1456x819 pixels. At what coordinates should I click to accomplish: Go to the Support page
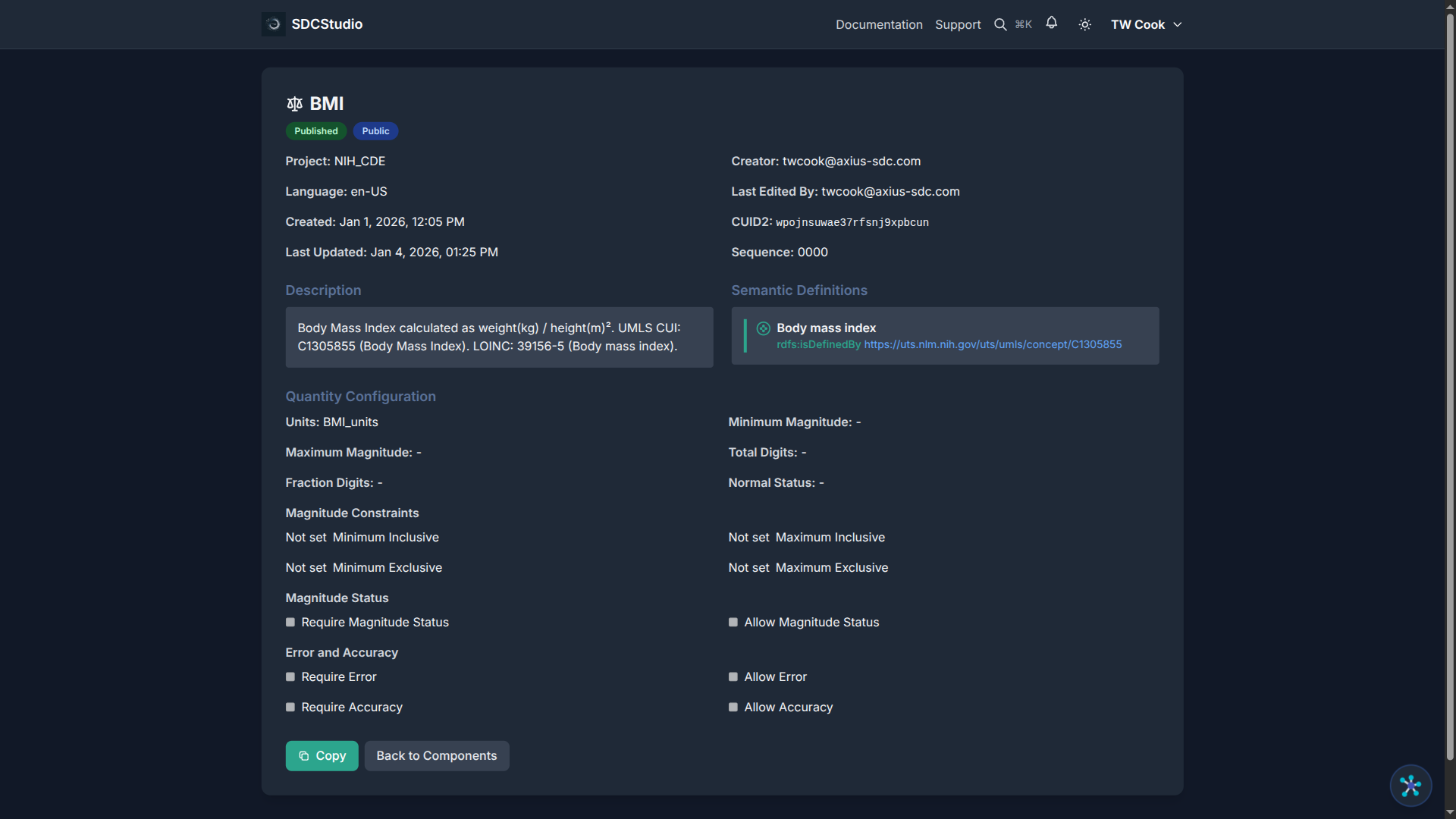point(957,24)
